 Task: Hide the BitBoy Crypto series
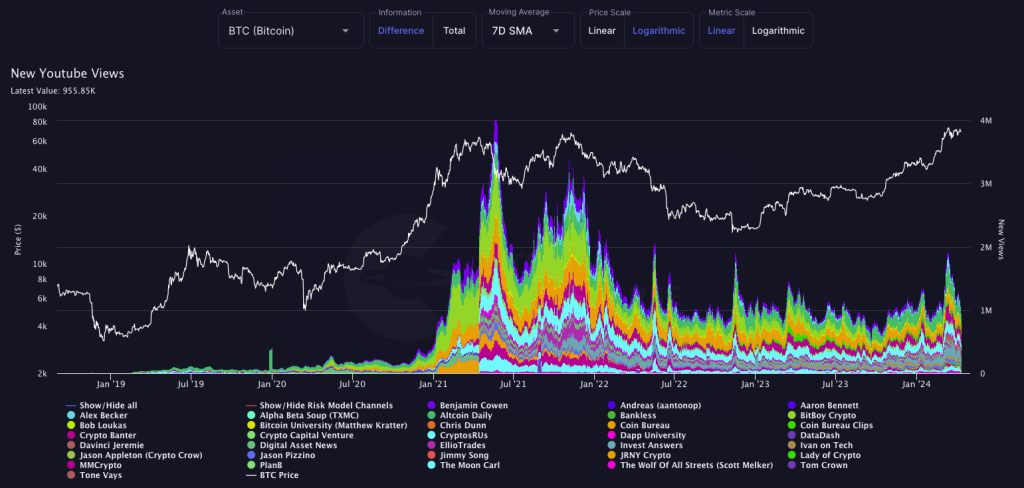pos(791,414)
